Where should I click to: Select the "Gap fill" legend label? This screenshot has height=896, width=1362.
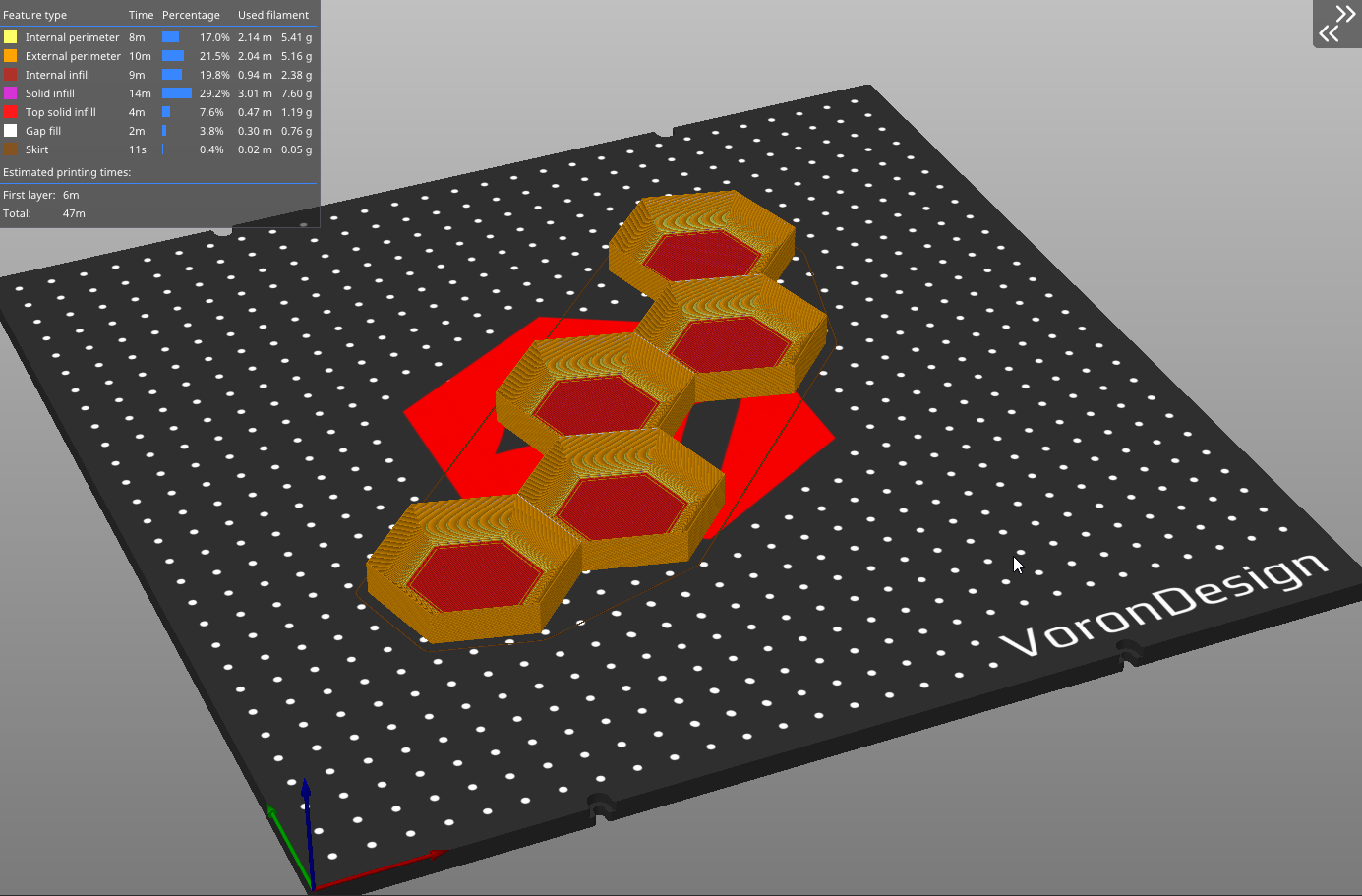tap(43, 131)
